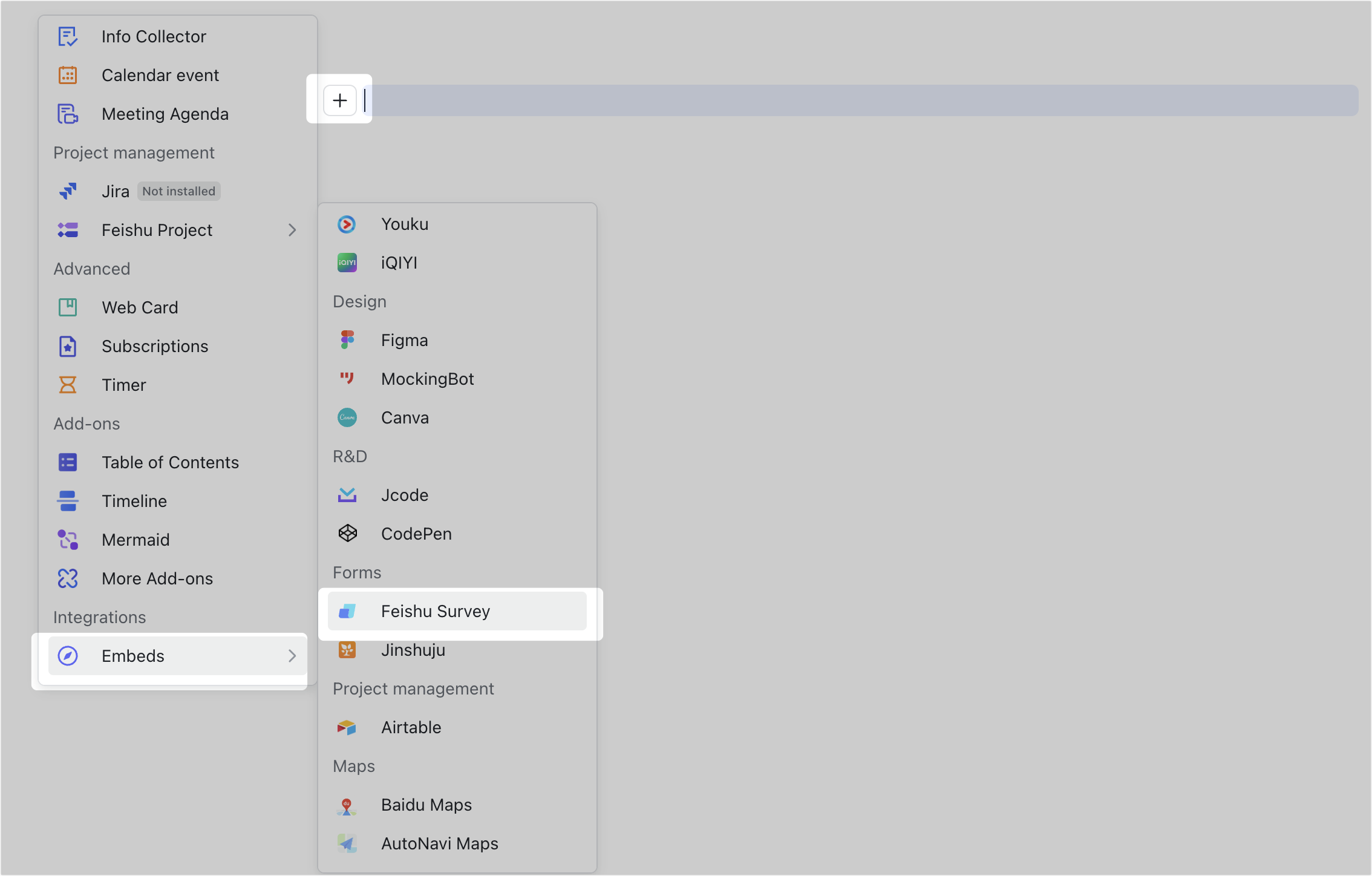Click the Embeds compass icon
The width and height of the screenshot is (1372, 876).
tap(68, 656)
